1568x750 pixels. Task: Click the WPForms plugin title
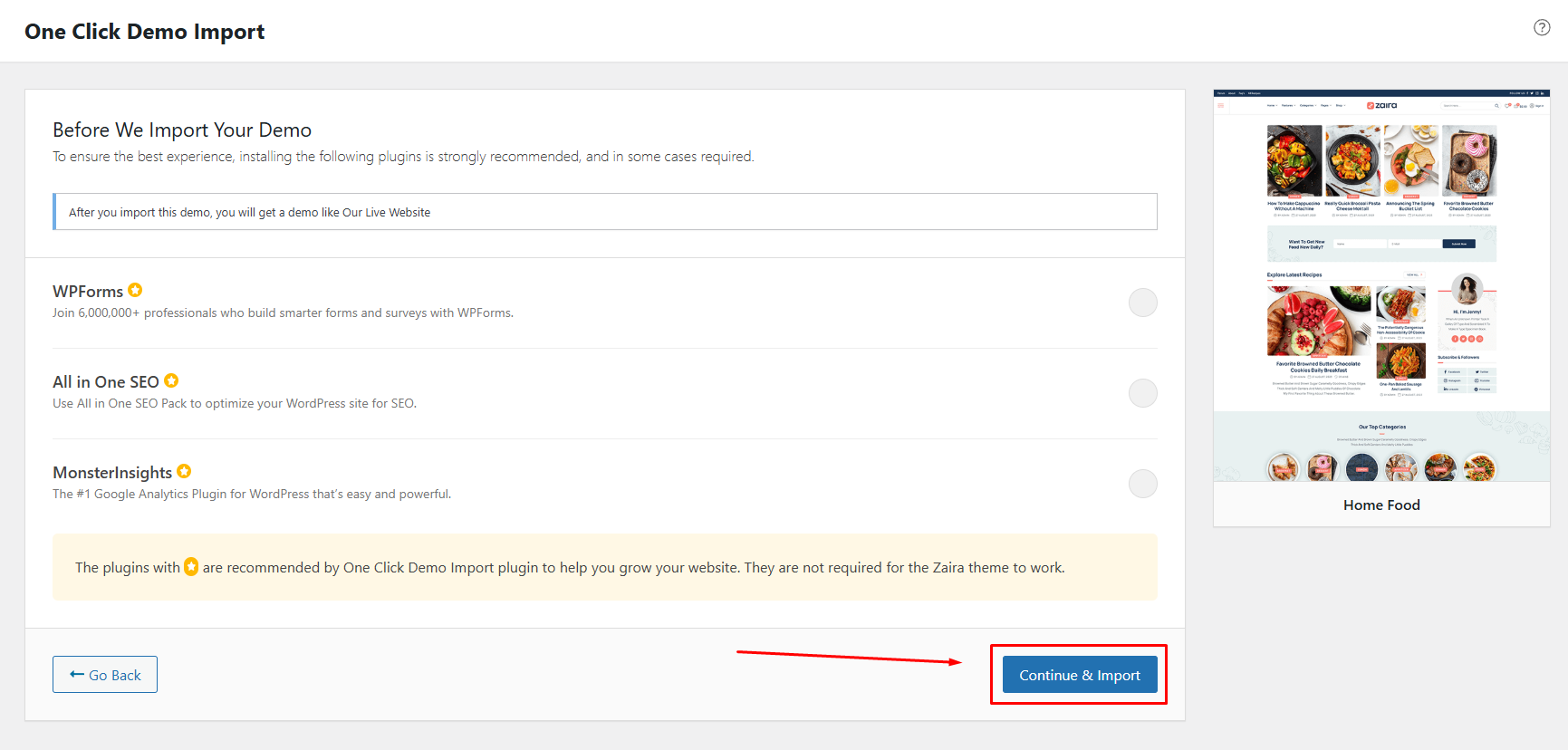click(88, 292)
